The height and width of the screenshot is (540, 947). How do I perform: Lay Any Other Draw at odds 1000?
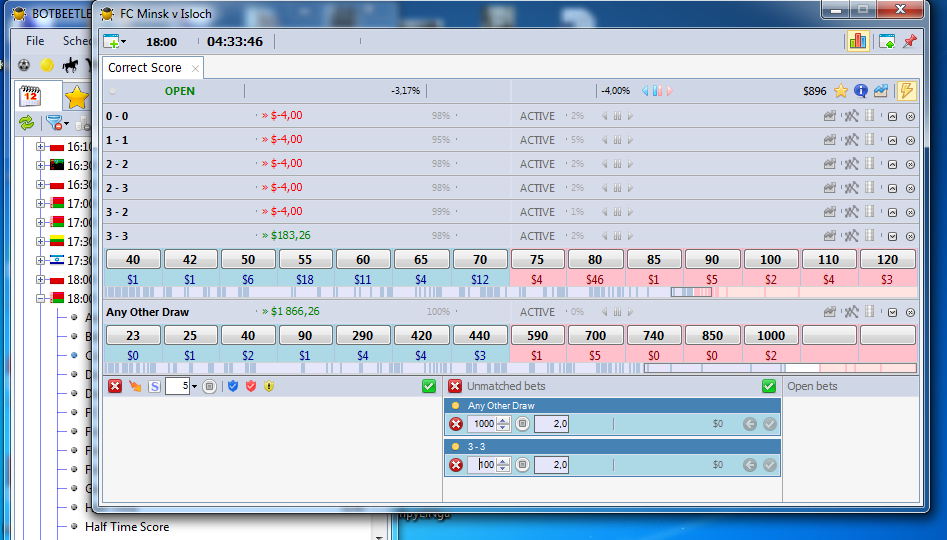click(x=771, y=335)
